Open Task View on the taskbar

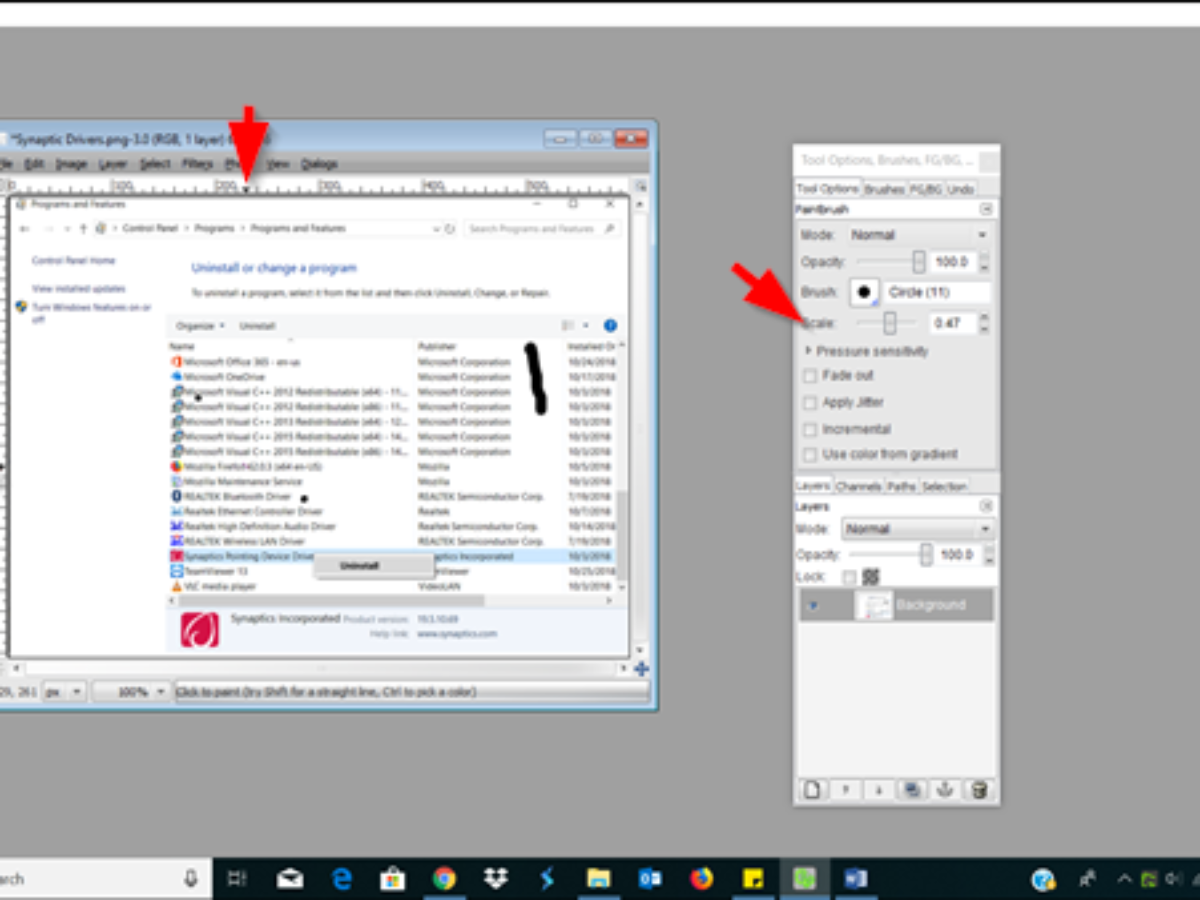coord(237,879)
